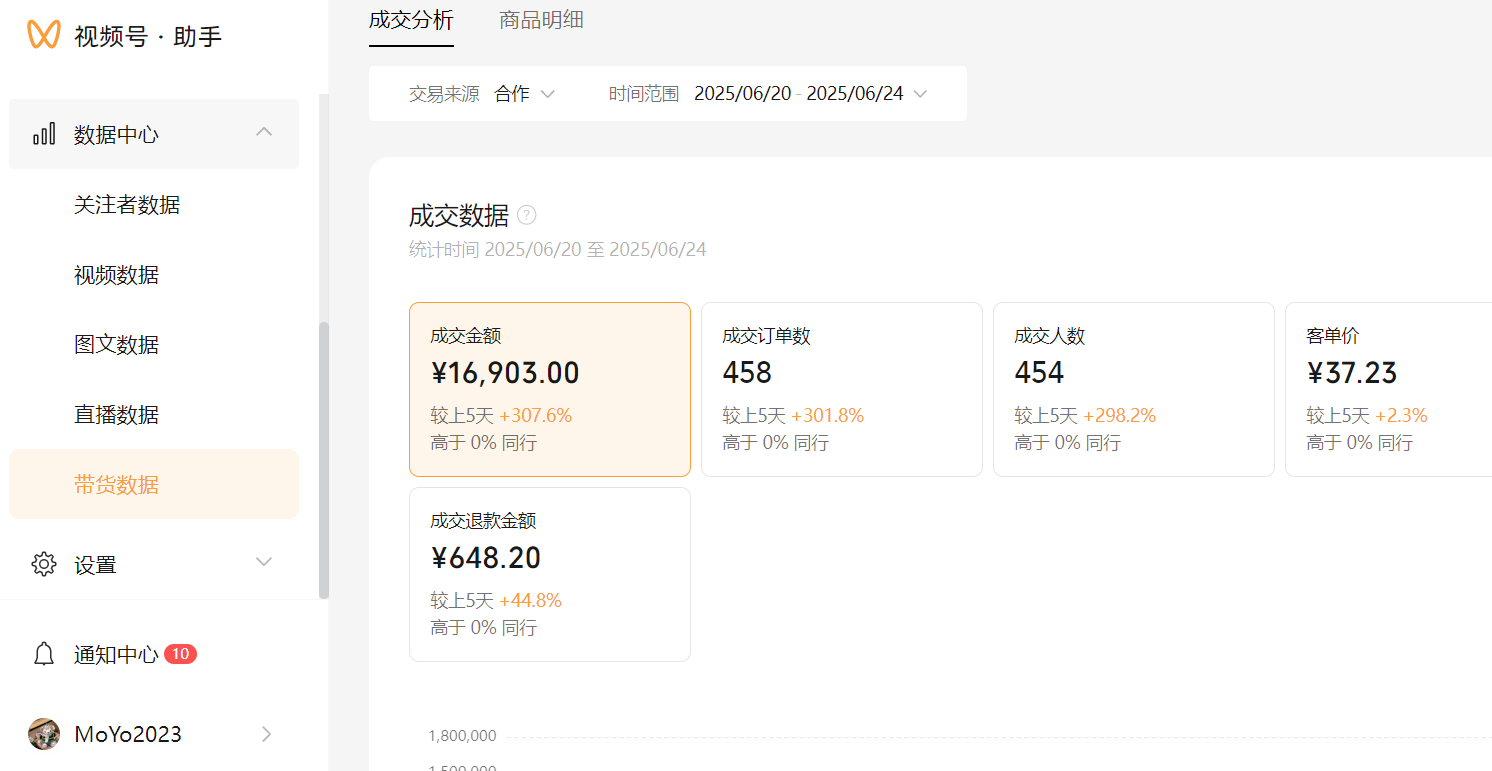The height and width of the screenshot is (771, 1492).
Task: Click the 视频号助手 butterfly logo
Action: coord(44,35)
